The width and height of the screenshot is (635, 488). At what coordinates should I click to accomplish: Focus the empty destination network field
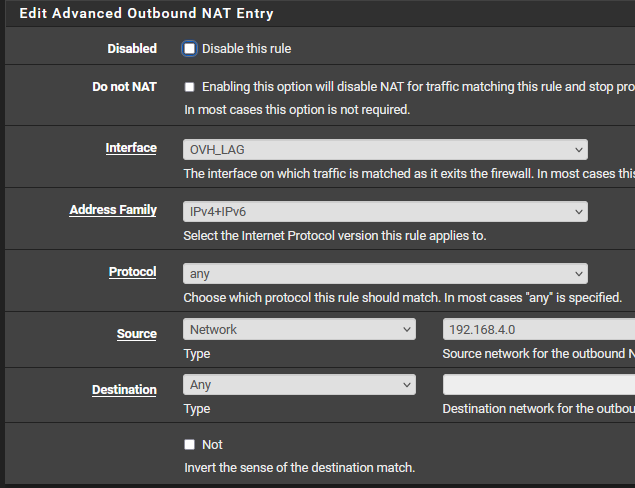(538, 384)
